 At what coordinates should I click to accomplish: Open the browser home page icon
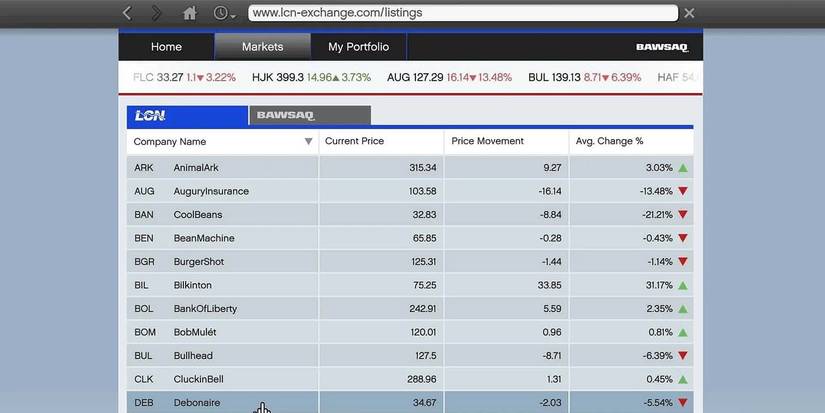[189, 13]
